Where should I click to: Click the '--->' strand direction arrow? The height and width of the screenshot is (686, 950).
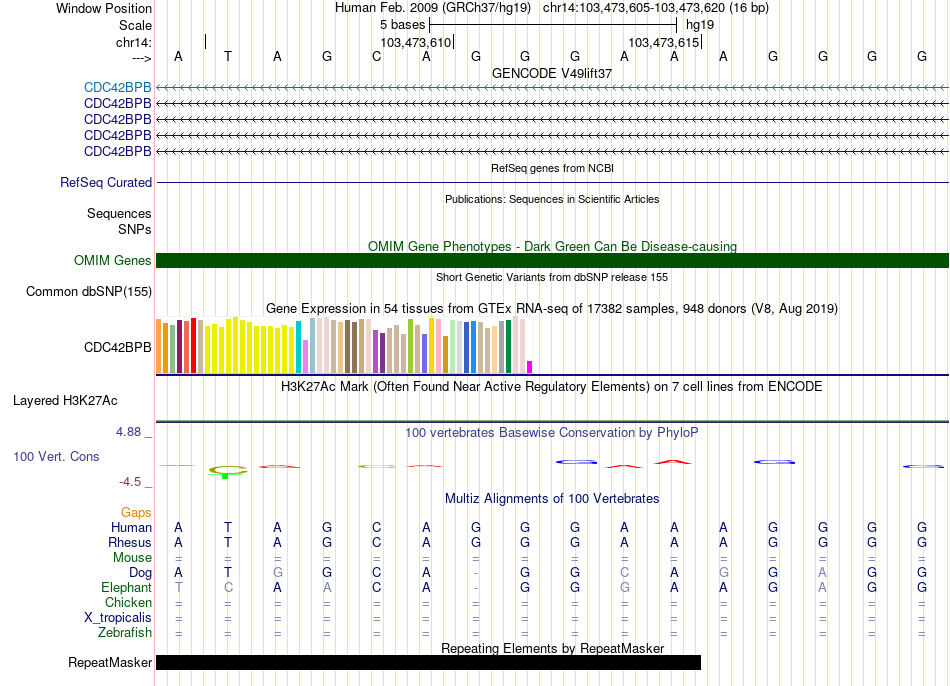coord(141,58)
